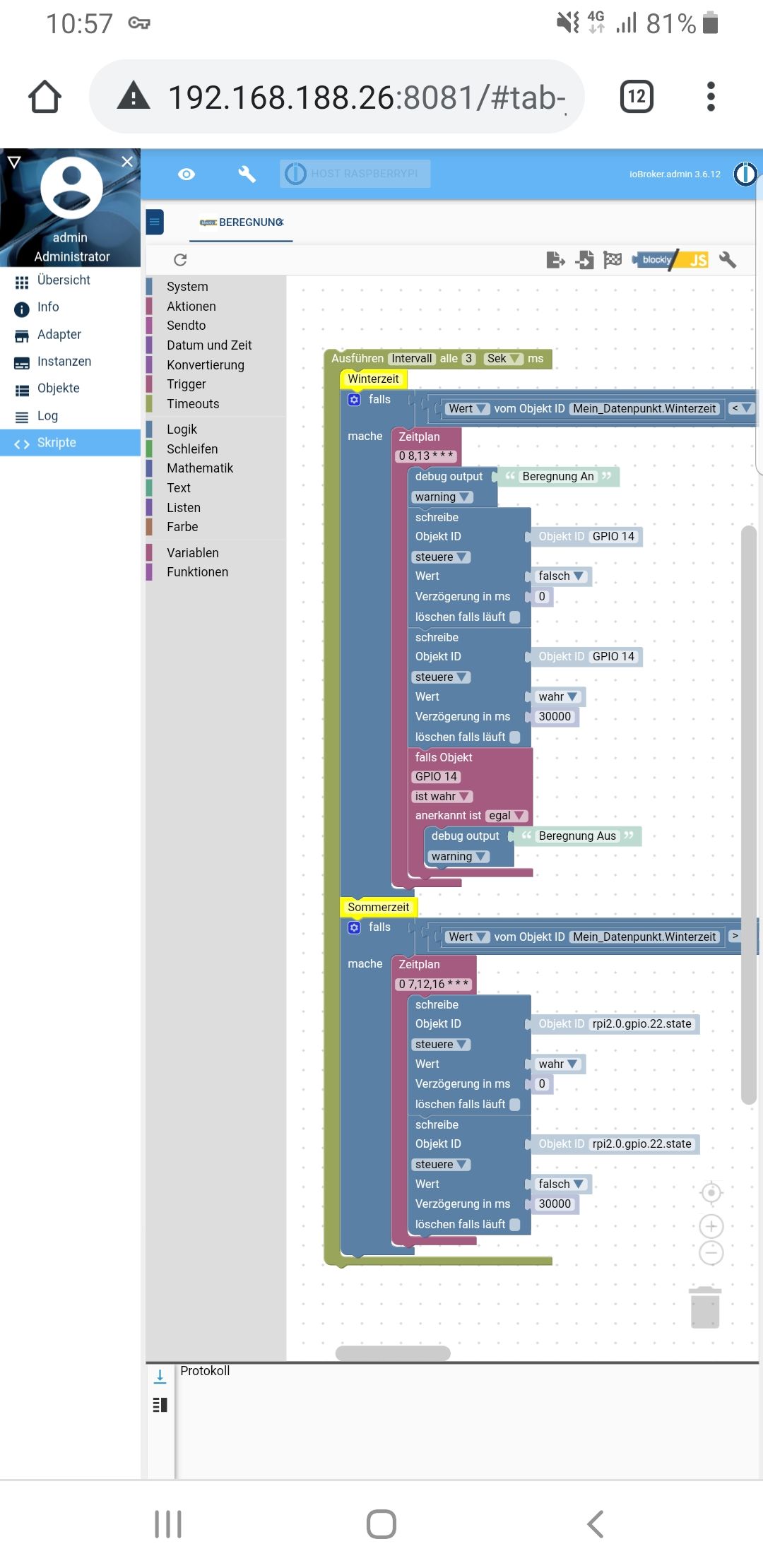Click the eye visibility icon in the header

187,174
